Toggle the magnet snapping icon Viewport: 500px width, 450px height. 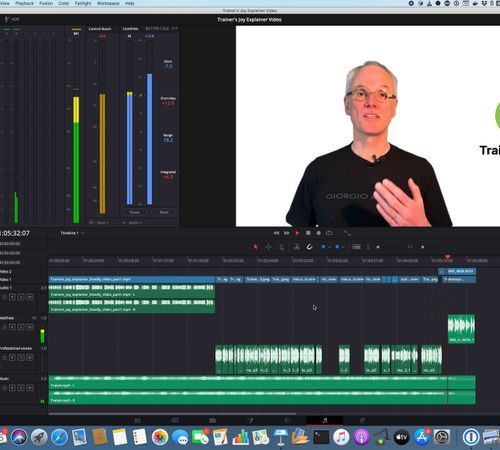[310, 247]
